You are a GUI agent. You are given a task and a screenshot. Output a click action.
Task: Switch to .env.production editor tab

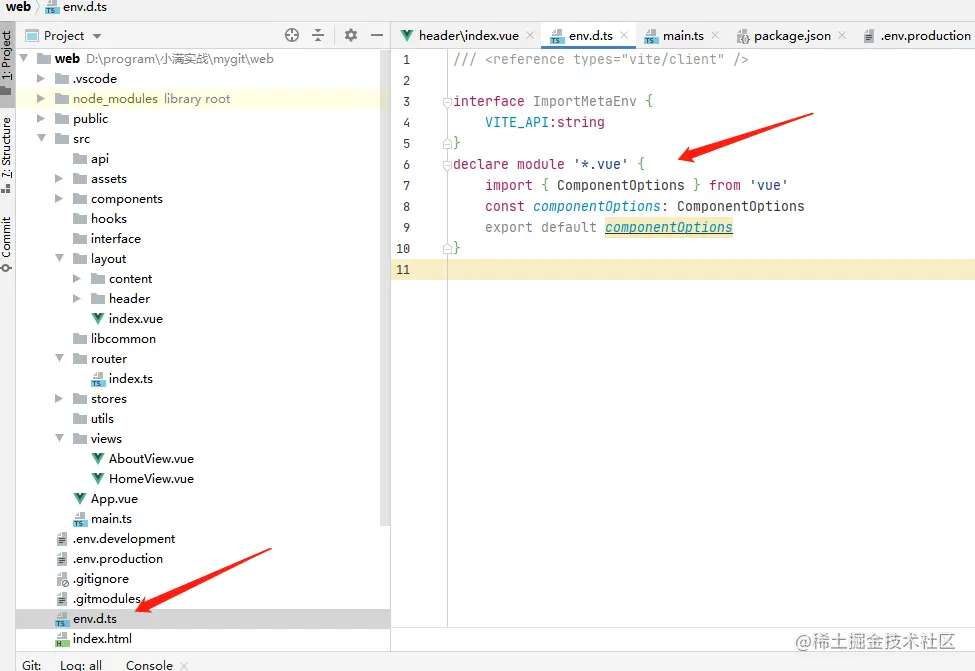tap(918, 36)
